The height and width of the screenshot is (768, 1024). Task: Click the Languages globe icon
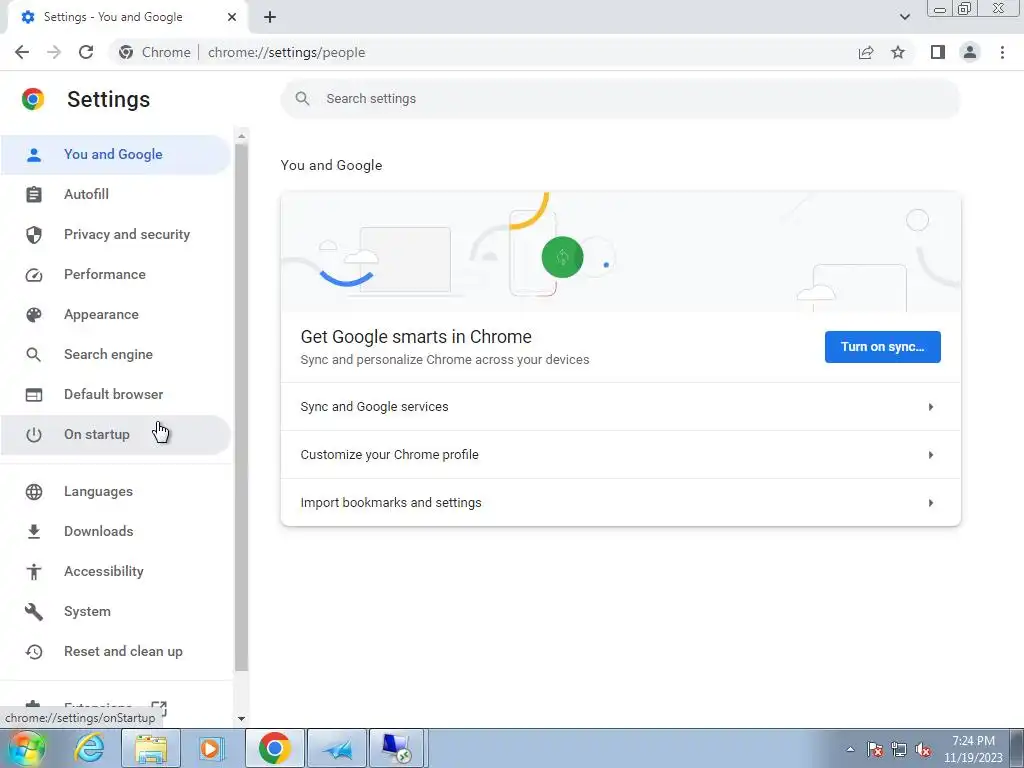pyautogui.click(x=33, y=492)
